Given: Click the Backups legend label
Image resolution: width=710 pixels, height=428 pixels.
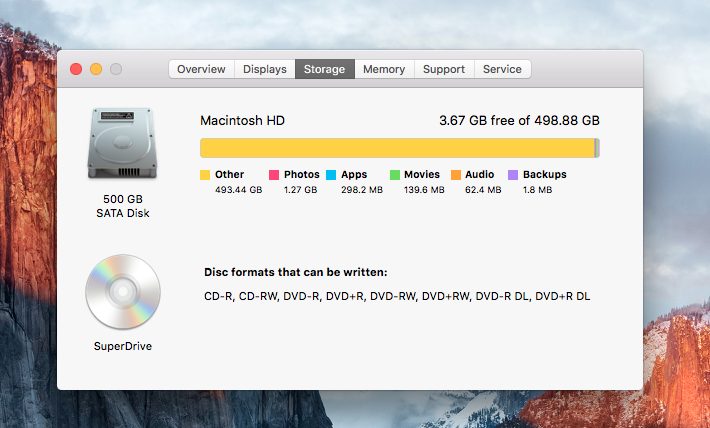Looking at the screenshot, I should click(545, 175).
